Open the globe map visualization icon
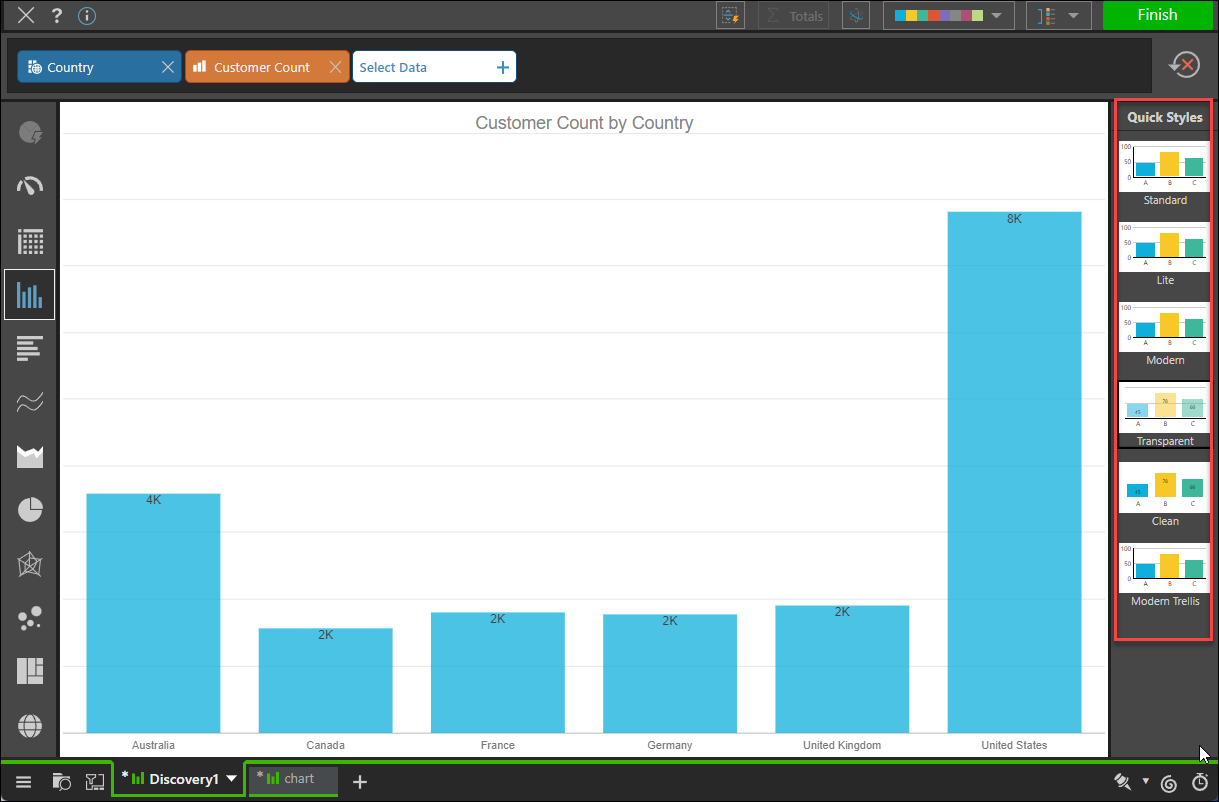This screenshot has width=1219, height=802. tap(30, 725)
